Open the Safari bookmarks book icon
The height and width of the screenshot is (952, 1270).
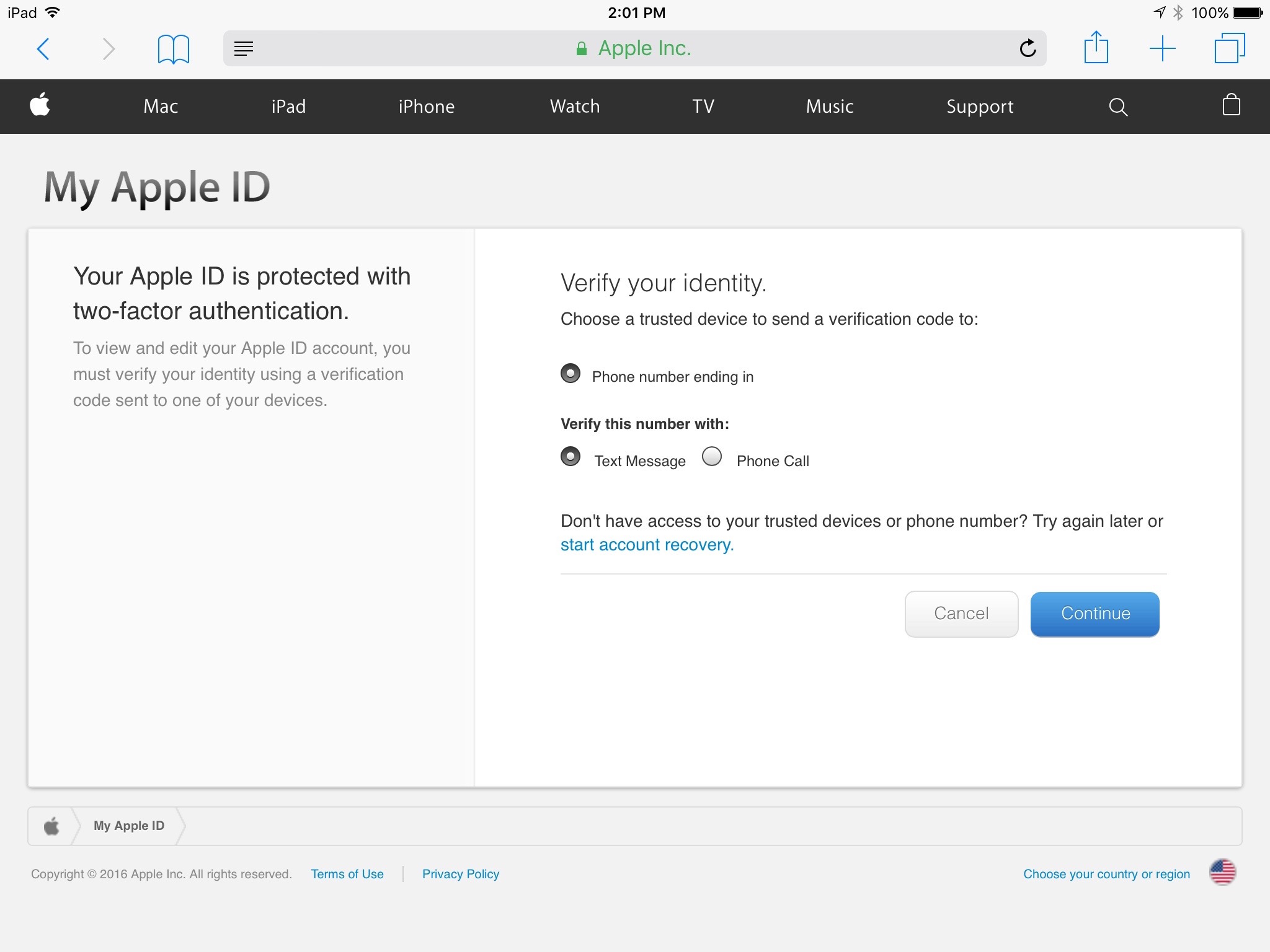tap(173, 49)
